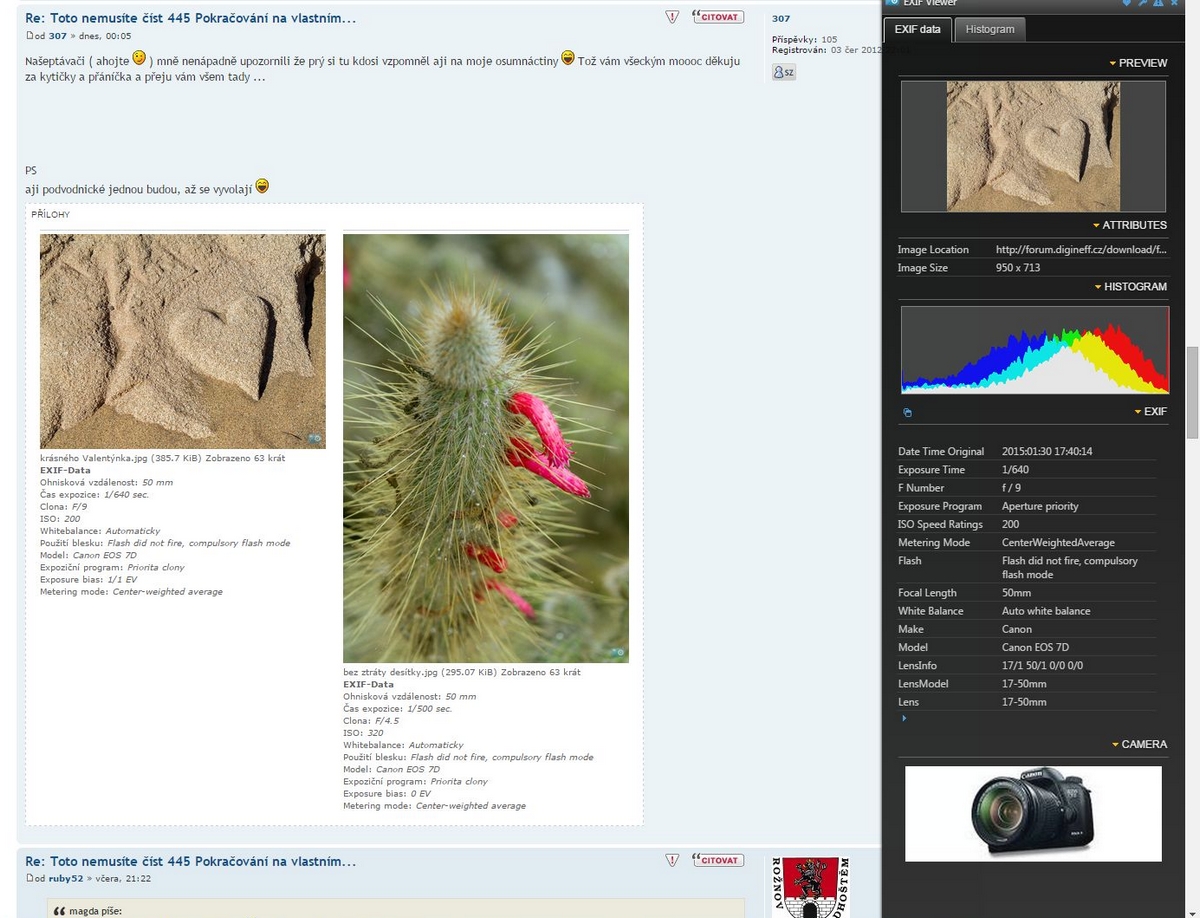Open the sand heart Valentýnka photo thumbnail
1200x918 pixels.
[182, 341]
